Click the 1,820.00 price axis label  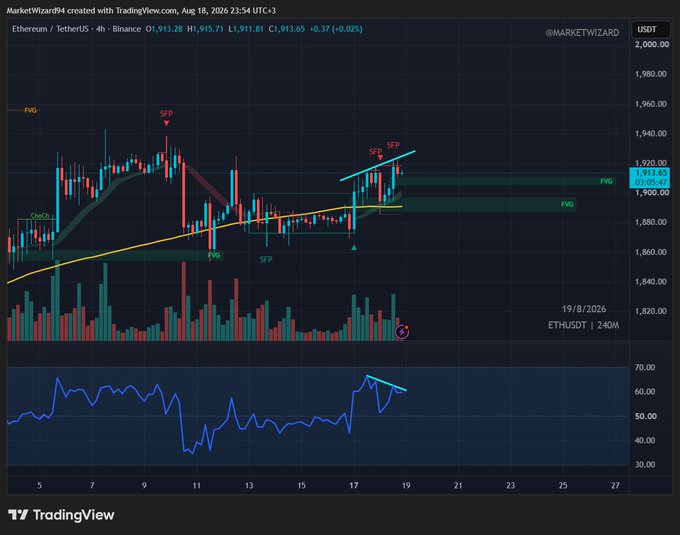point(651,311)
